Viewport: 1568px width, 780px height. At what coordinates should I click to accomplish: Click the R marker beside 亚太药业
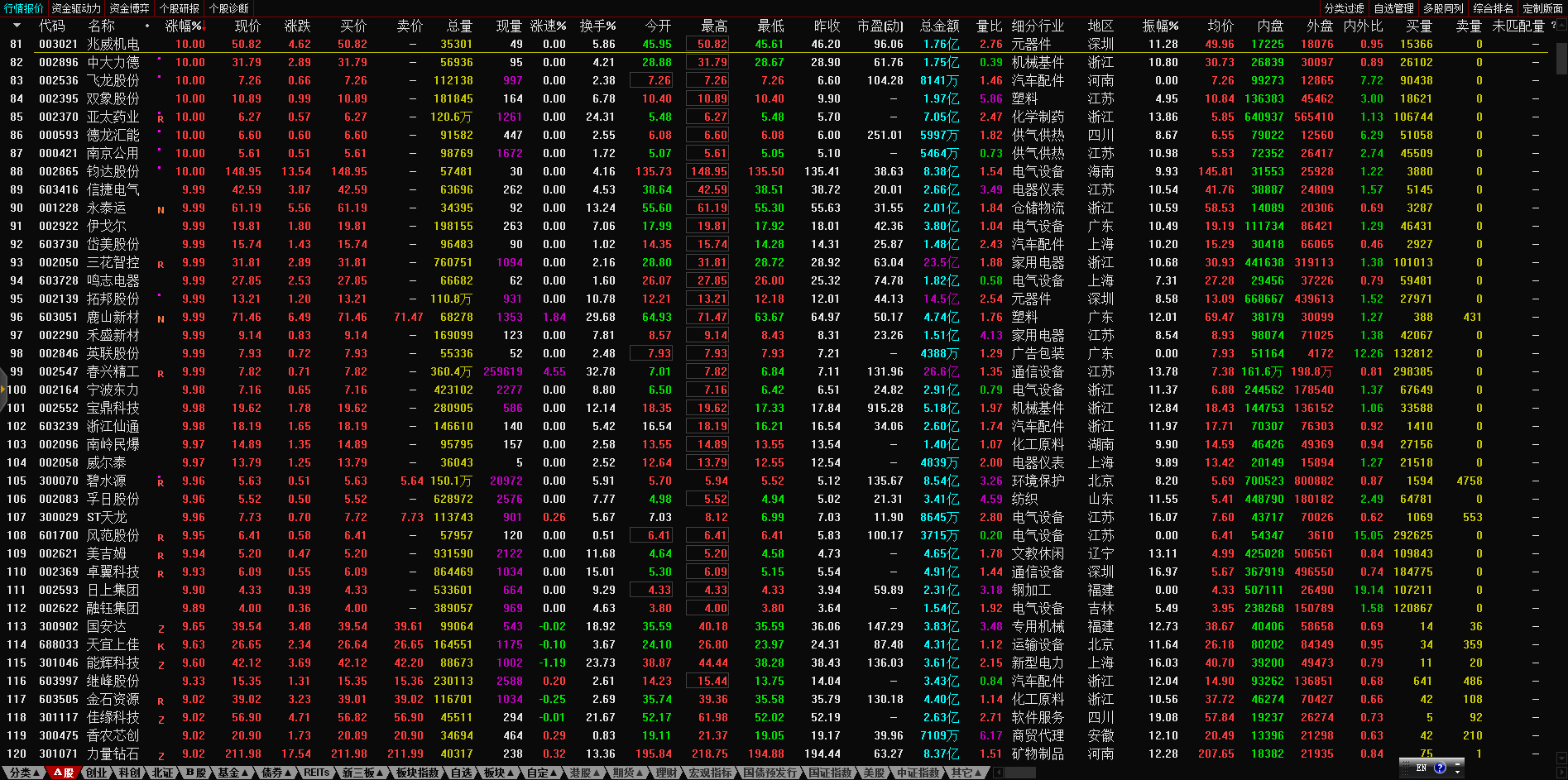(161, 118)
